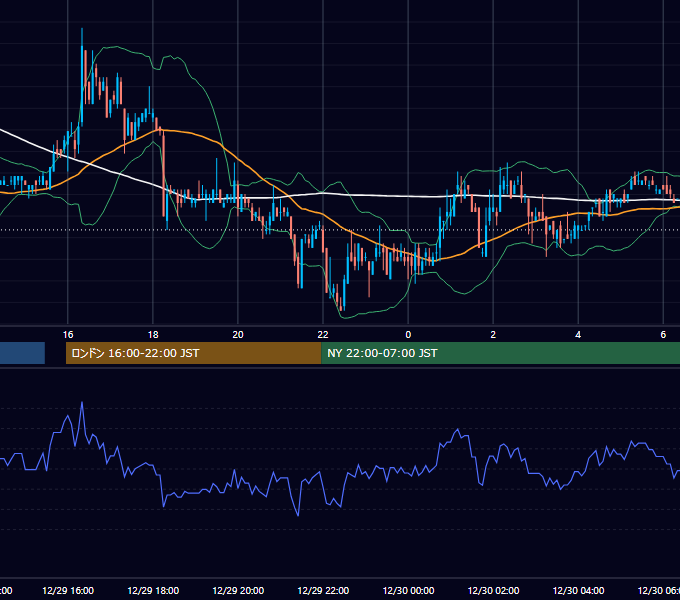Click hour label "22" under the candlestick chart
The width and height of the screenshot is (680, 600).
323,335
